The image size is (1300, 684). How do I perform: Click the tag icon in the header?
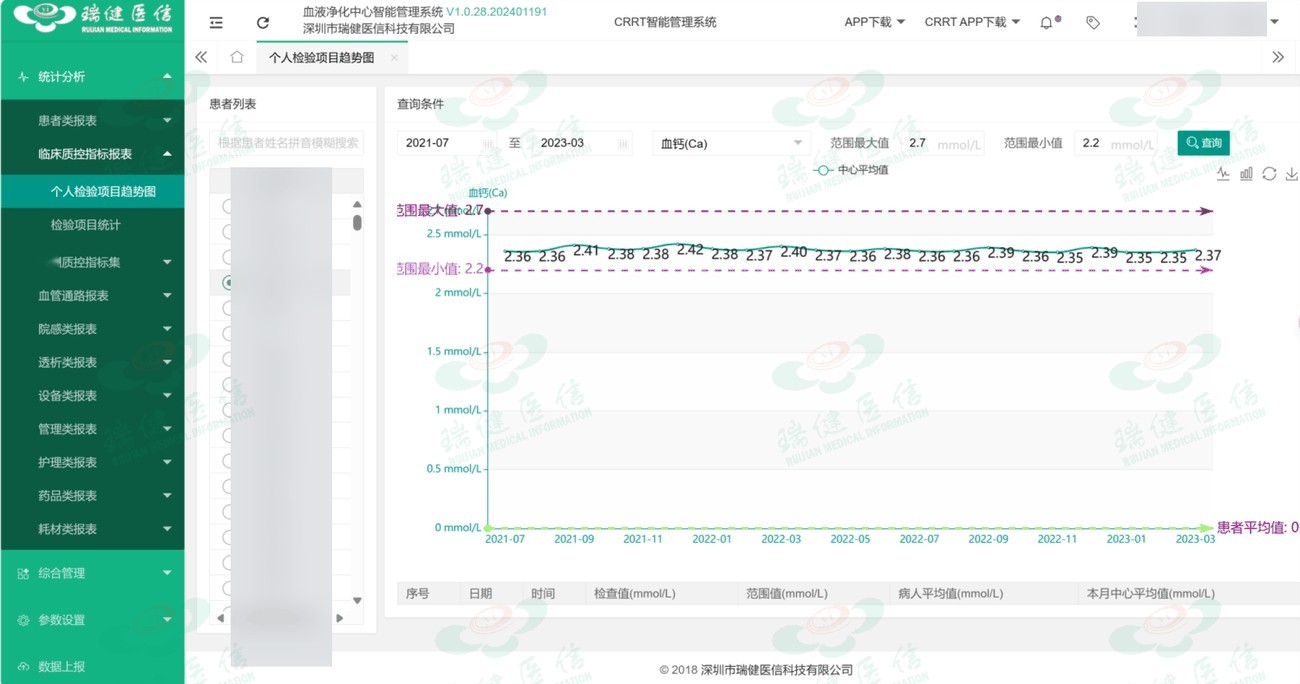1093,22
